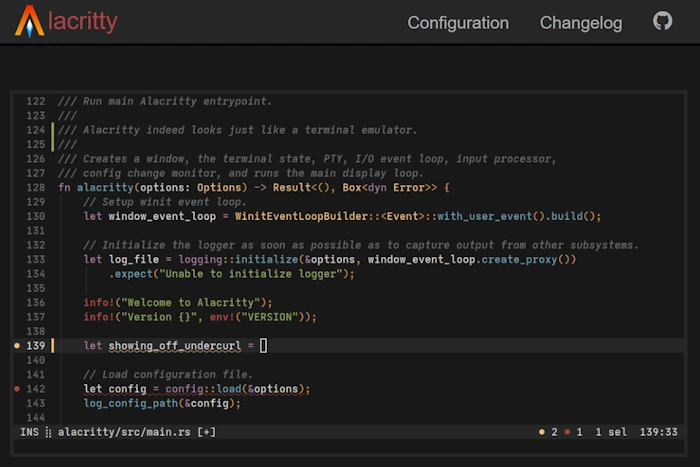Click line number 139
The image size is (700, 467).
point(36,346)
